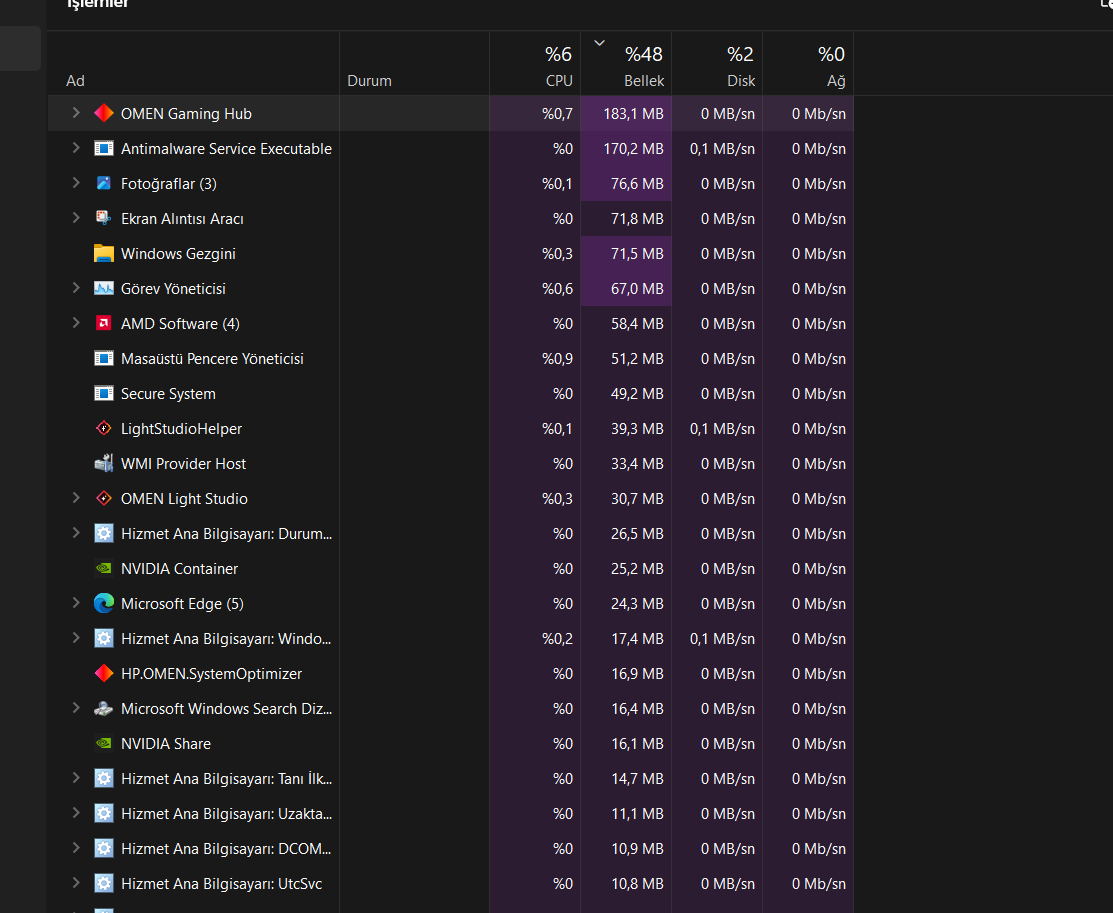The width and height of the screenshot is (1113, 913).
Task: Select the WMI Provider Host process name
Action: pos(183,464)
